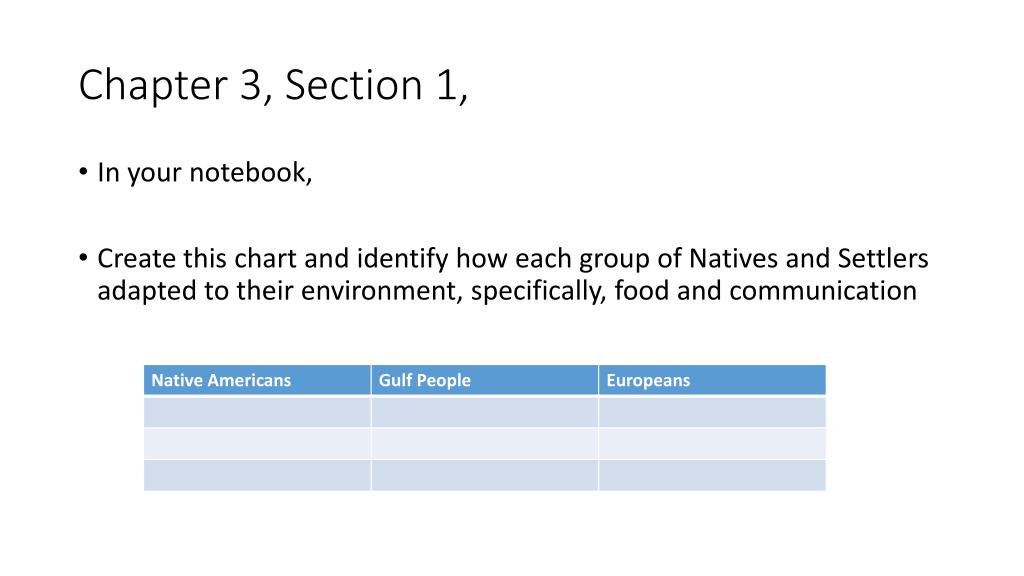Viewport: 1024px width, 576px height.
Task: Click the word 'communication' in the second bullet
Action: pos(823,291)
